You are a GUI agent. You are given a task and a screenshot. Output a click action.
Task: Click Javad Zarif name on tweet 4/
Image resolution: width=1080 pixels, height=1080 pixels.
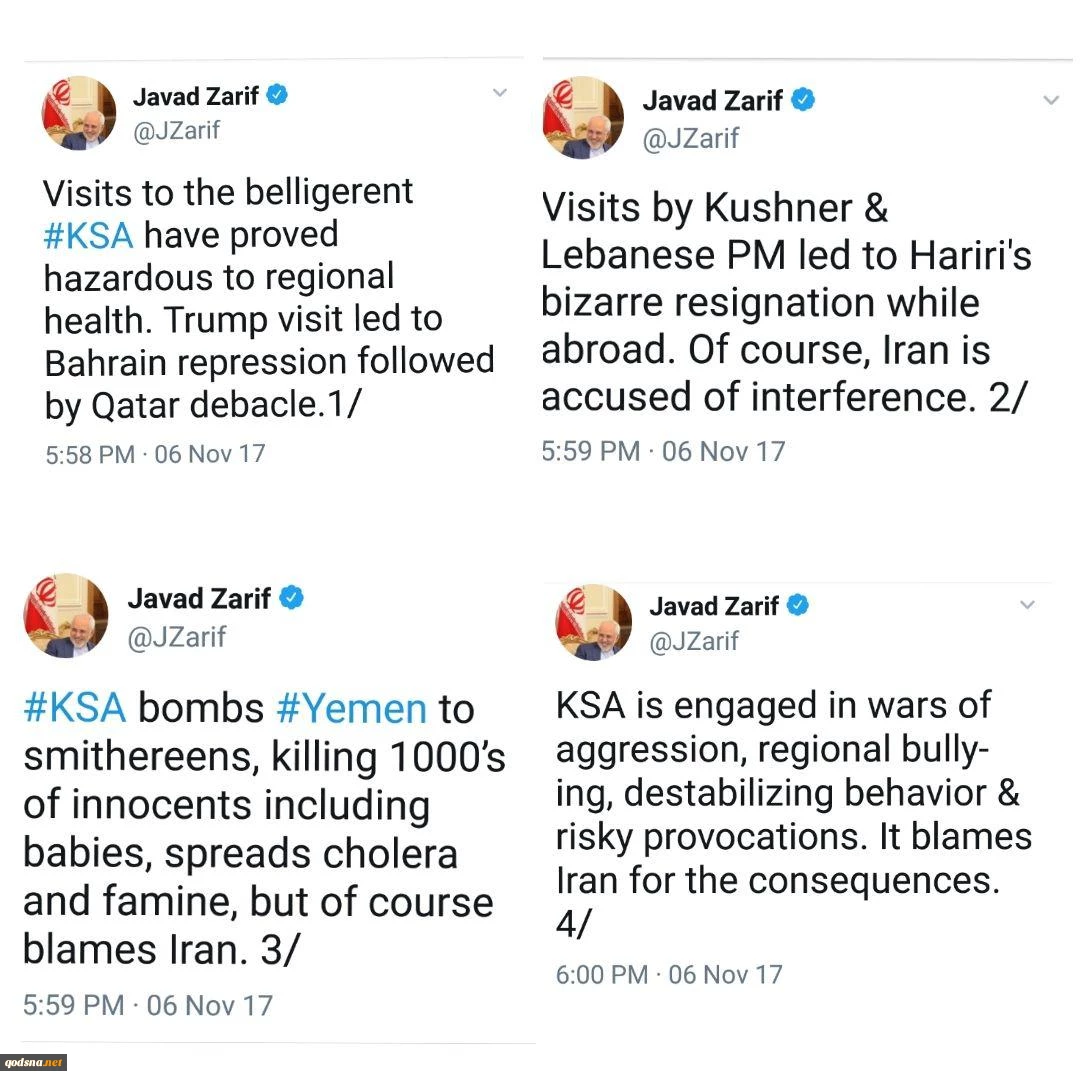point(714,606)
